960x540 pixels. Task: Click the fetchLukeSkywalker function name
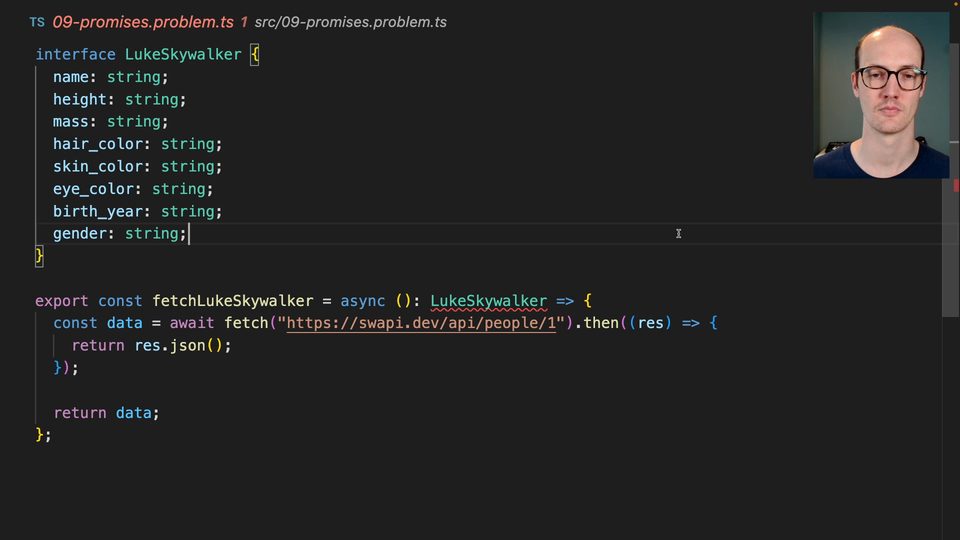click(233, 301)
